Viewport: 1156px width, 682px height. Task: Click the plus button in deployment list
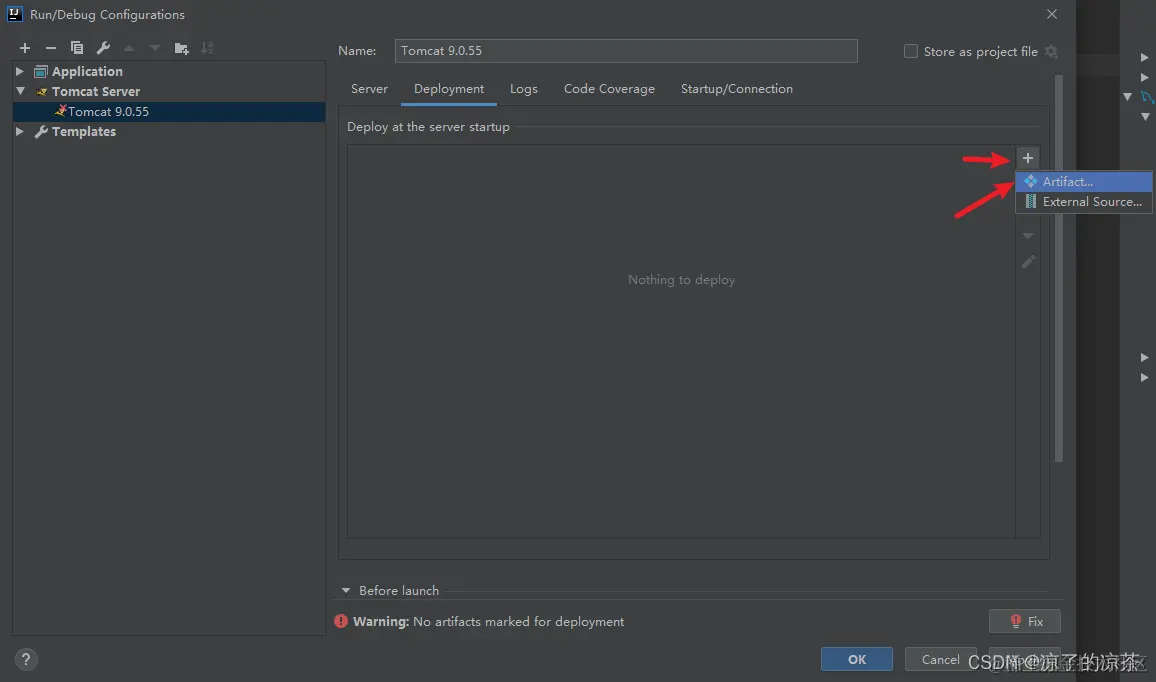click(1028, 158)
